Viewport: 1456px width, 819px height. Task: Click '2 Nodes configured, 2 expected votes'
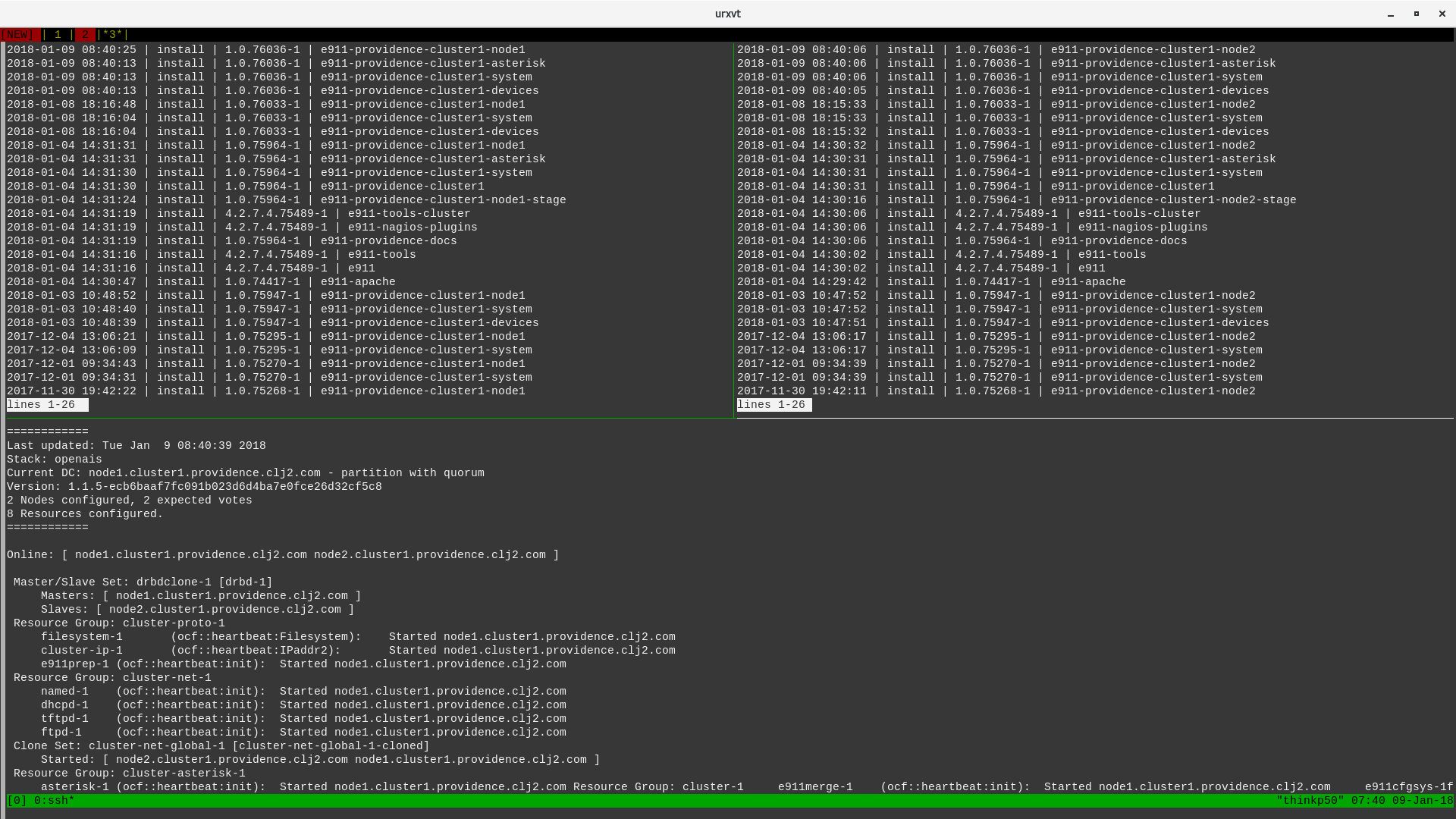(130, 500)
